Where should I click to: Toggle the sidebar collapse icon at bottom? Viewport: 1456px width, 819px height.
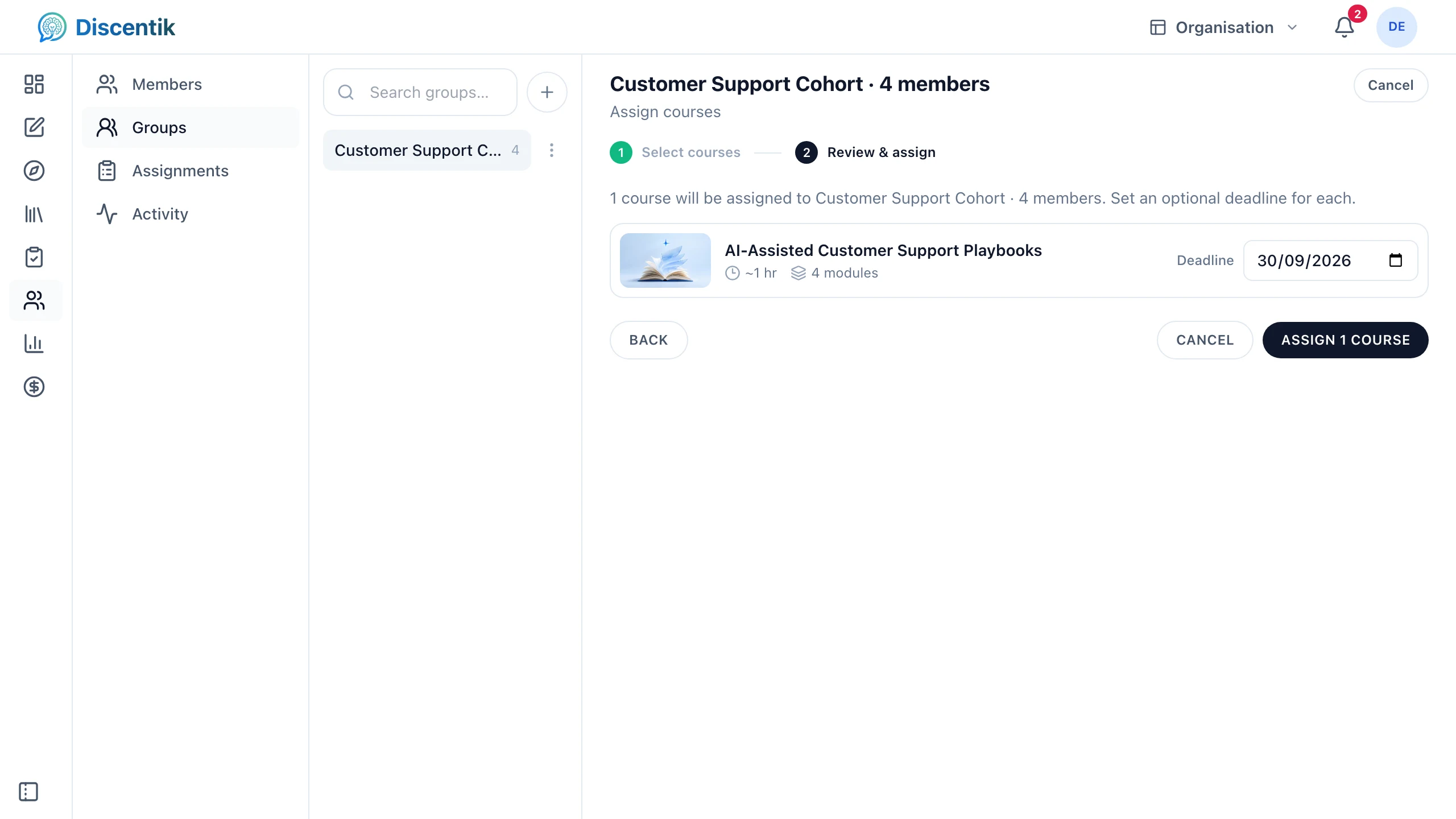tap(28, 792)
